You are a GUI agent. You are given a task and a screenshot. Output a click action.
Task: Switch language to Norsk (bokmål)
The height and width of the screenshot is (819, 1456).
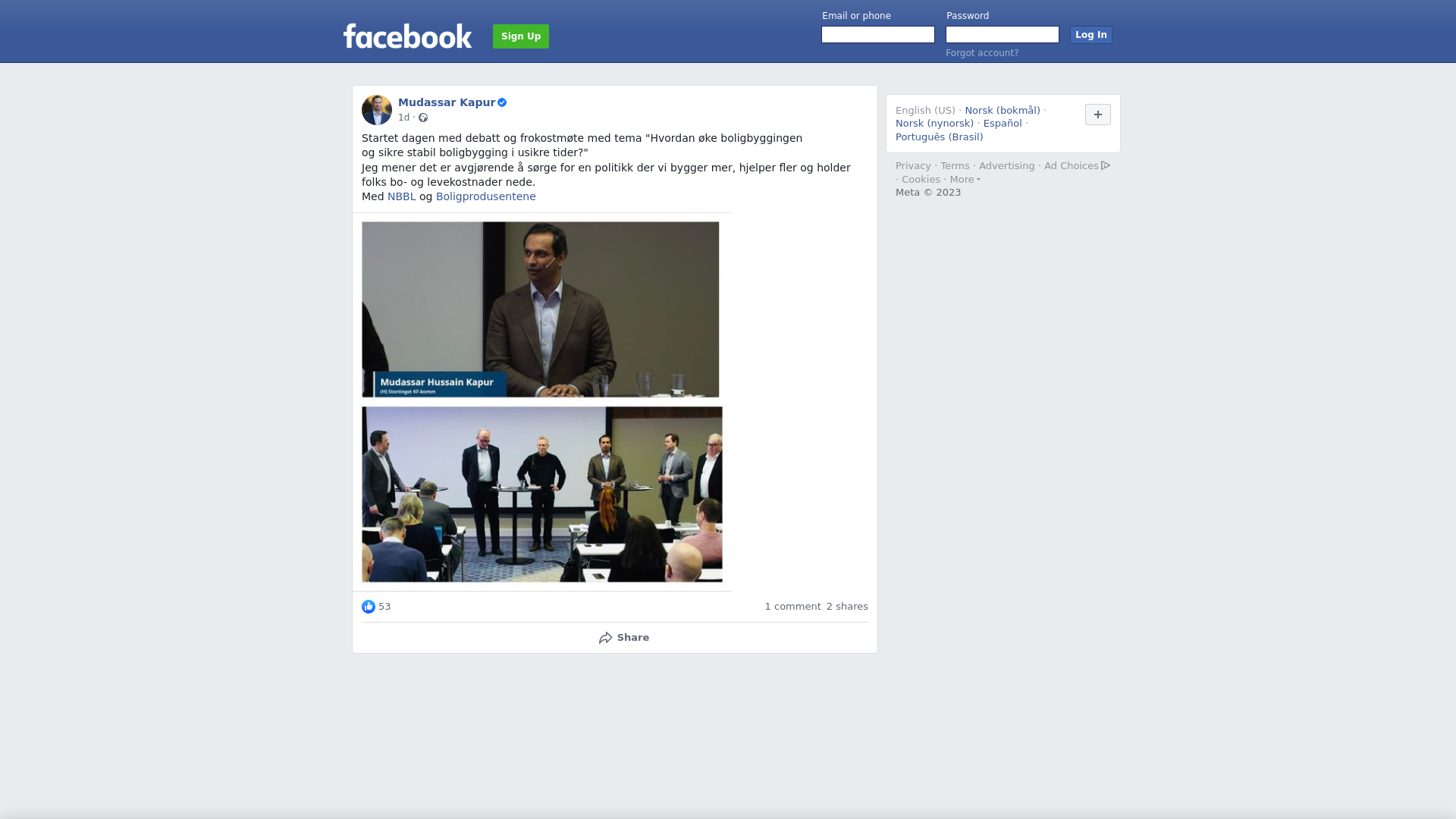tap(1003, 111)
